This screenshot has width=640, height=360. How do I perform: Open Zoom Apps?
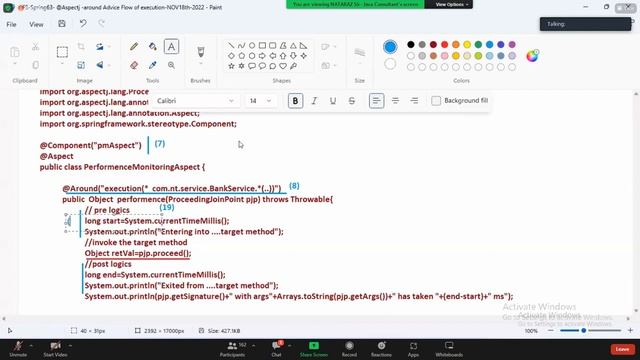pos(413,349)
